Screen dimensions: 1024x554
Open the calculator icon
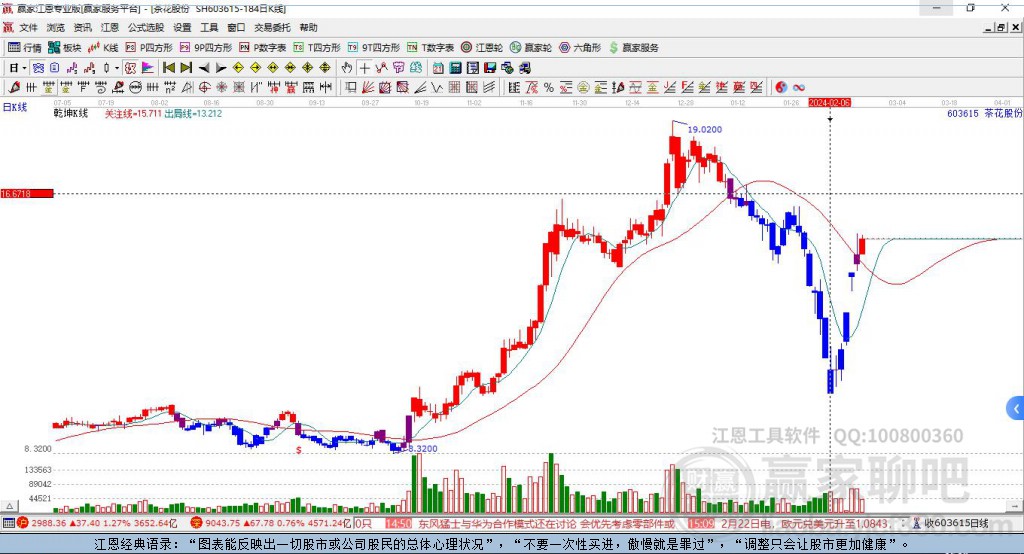[x=455, y=68]
